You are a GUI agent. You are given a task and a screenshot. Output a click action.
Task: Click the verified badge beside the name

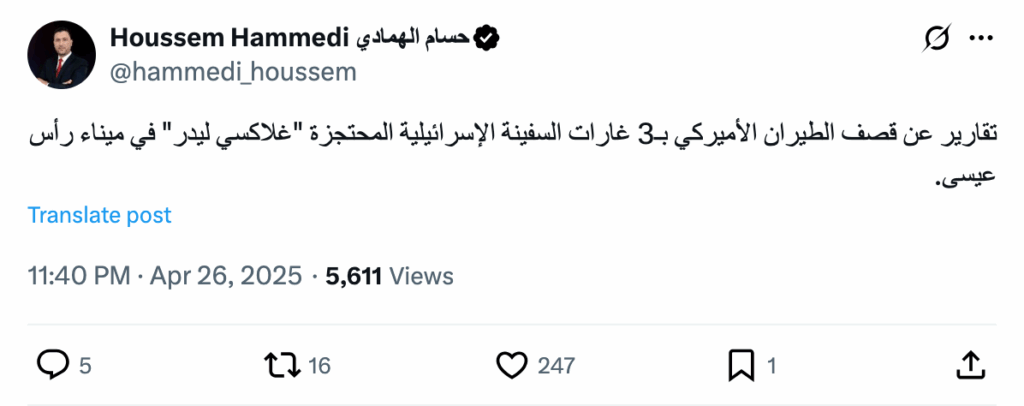(x=486, y=38)
